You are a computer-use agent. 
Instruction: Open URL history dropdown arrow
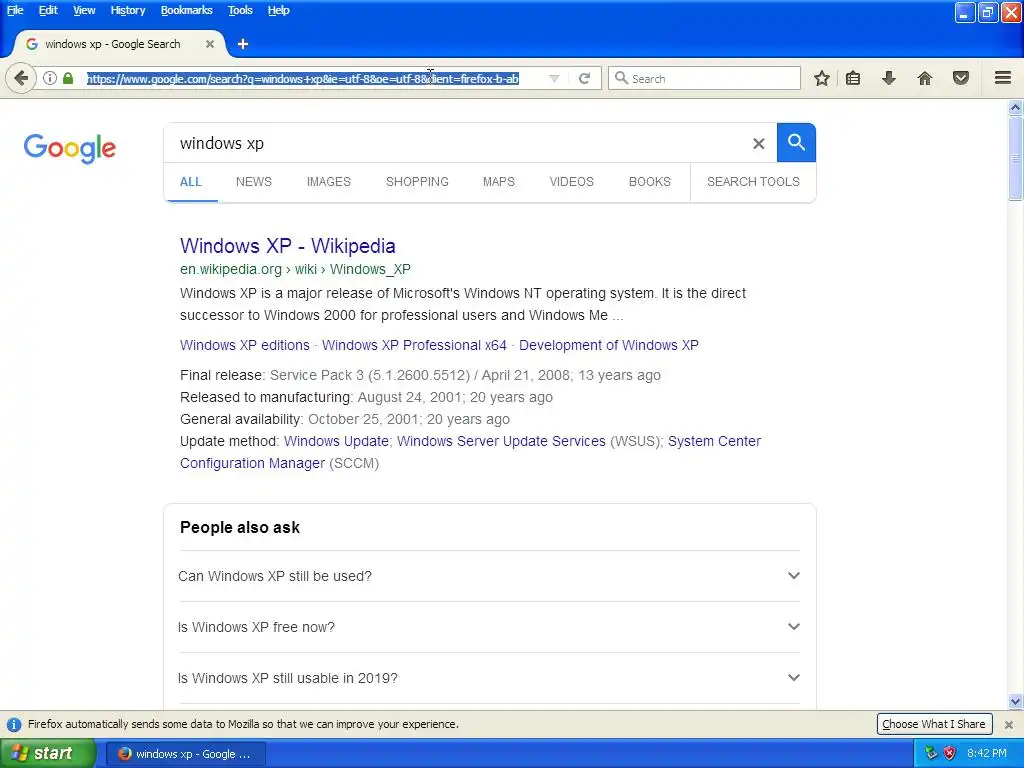(554, 78)
